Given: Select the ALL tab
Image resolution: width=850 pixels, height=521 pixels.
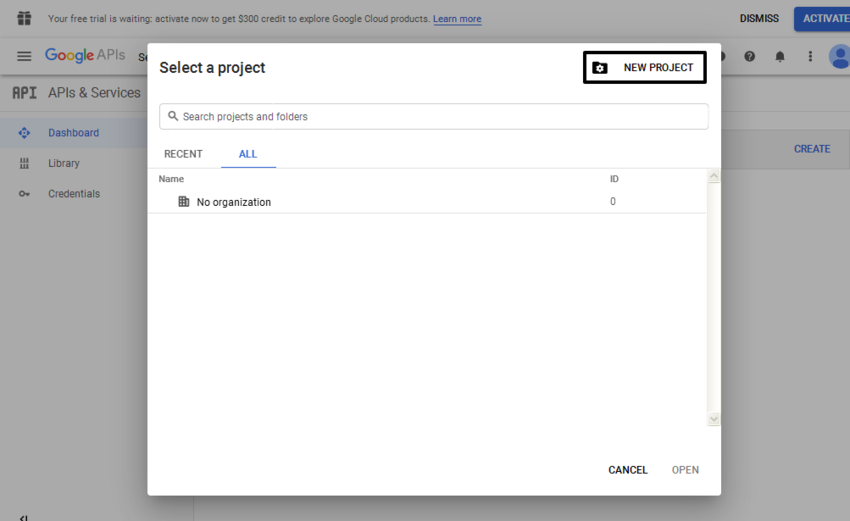Looking at the screenshot, I should tap(248, 154).
